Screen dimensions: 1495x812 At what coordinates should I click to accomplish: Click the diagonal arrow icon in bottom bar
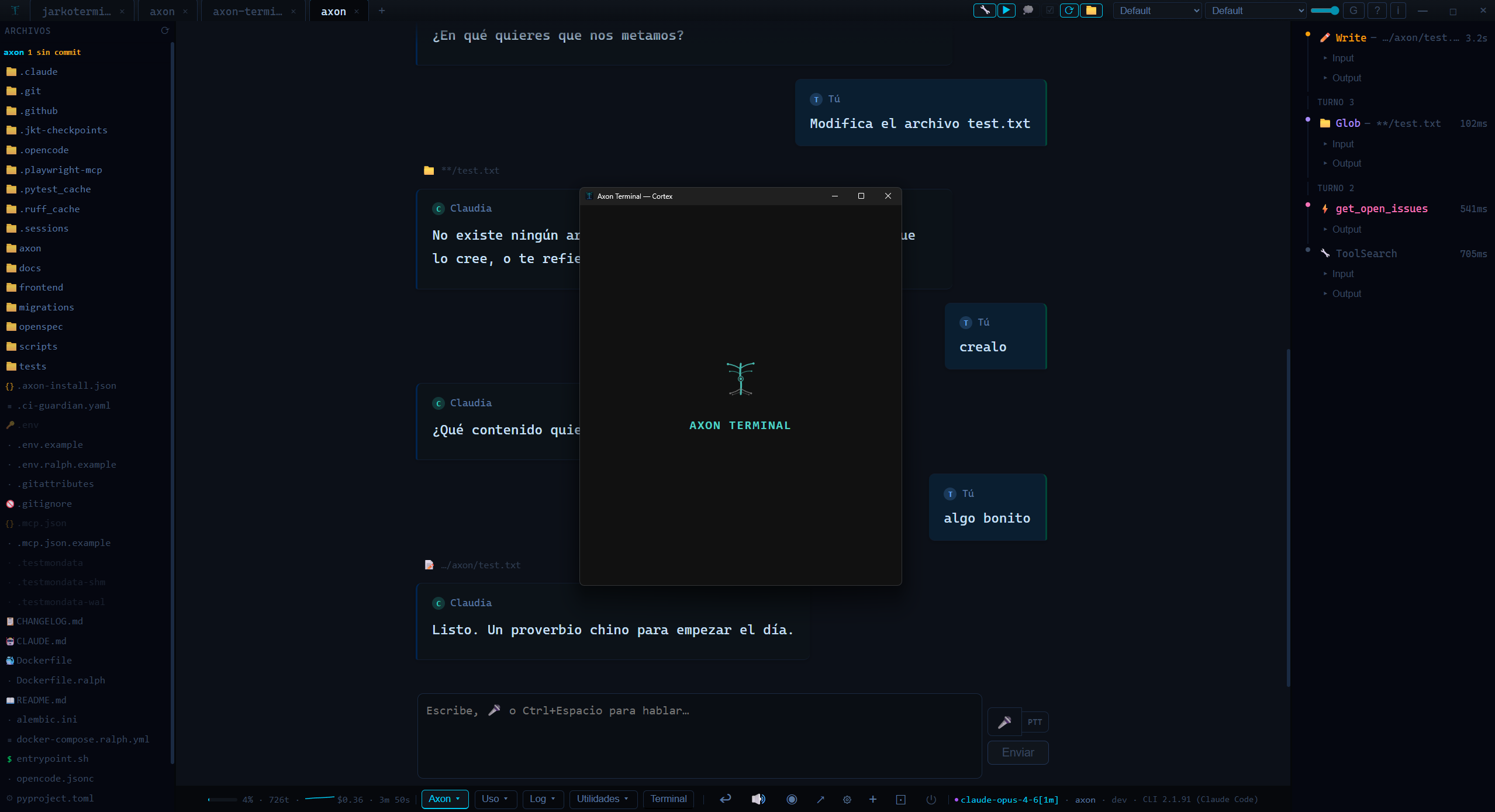(820, 799)
